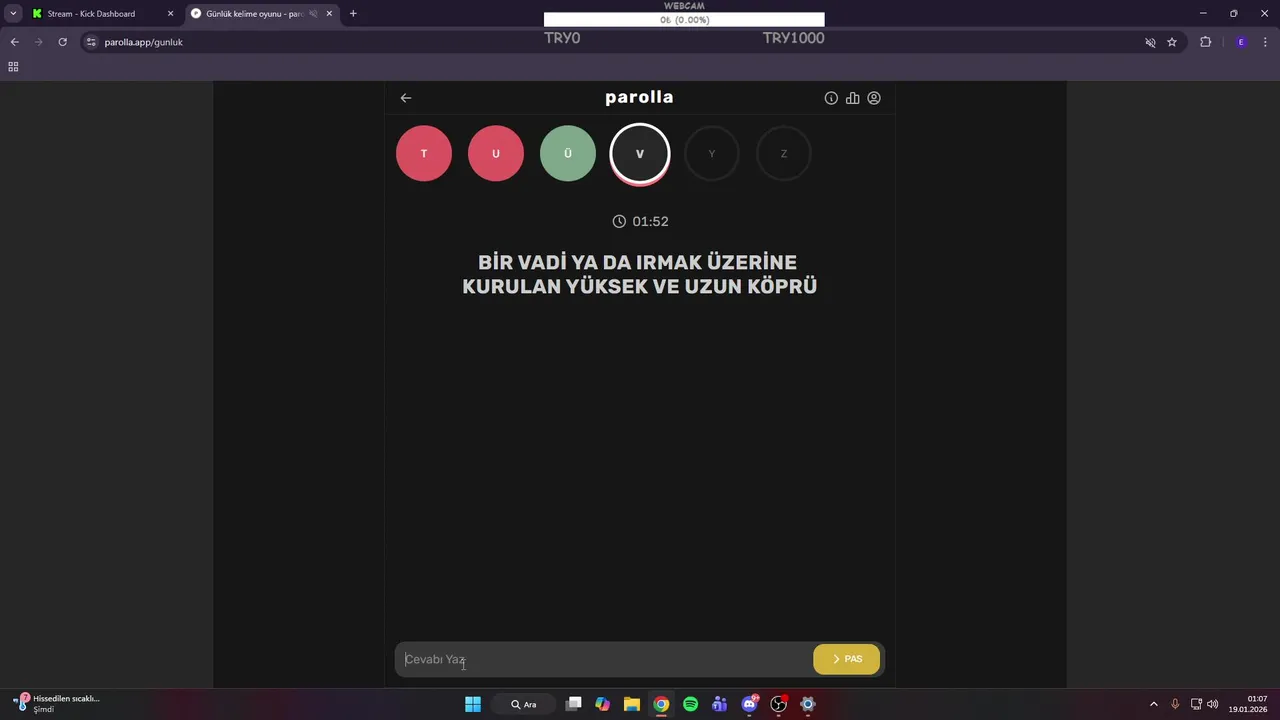Click the microphone tray icon
Viewport: 1280px width, 720px height.
click(x=1175, y=704)
